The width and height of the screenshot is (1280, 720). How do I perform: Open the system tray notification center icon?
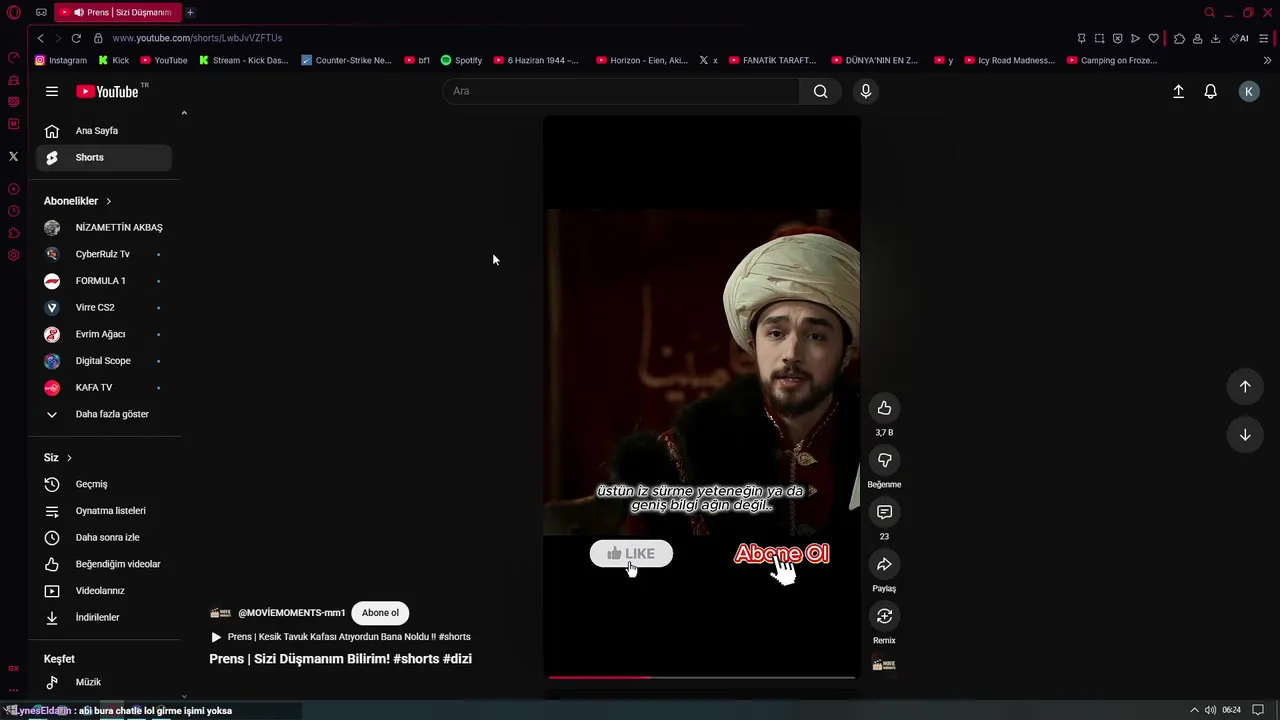coord(1258,710)
